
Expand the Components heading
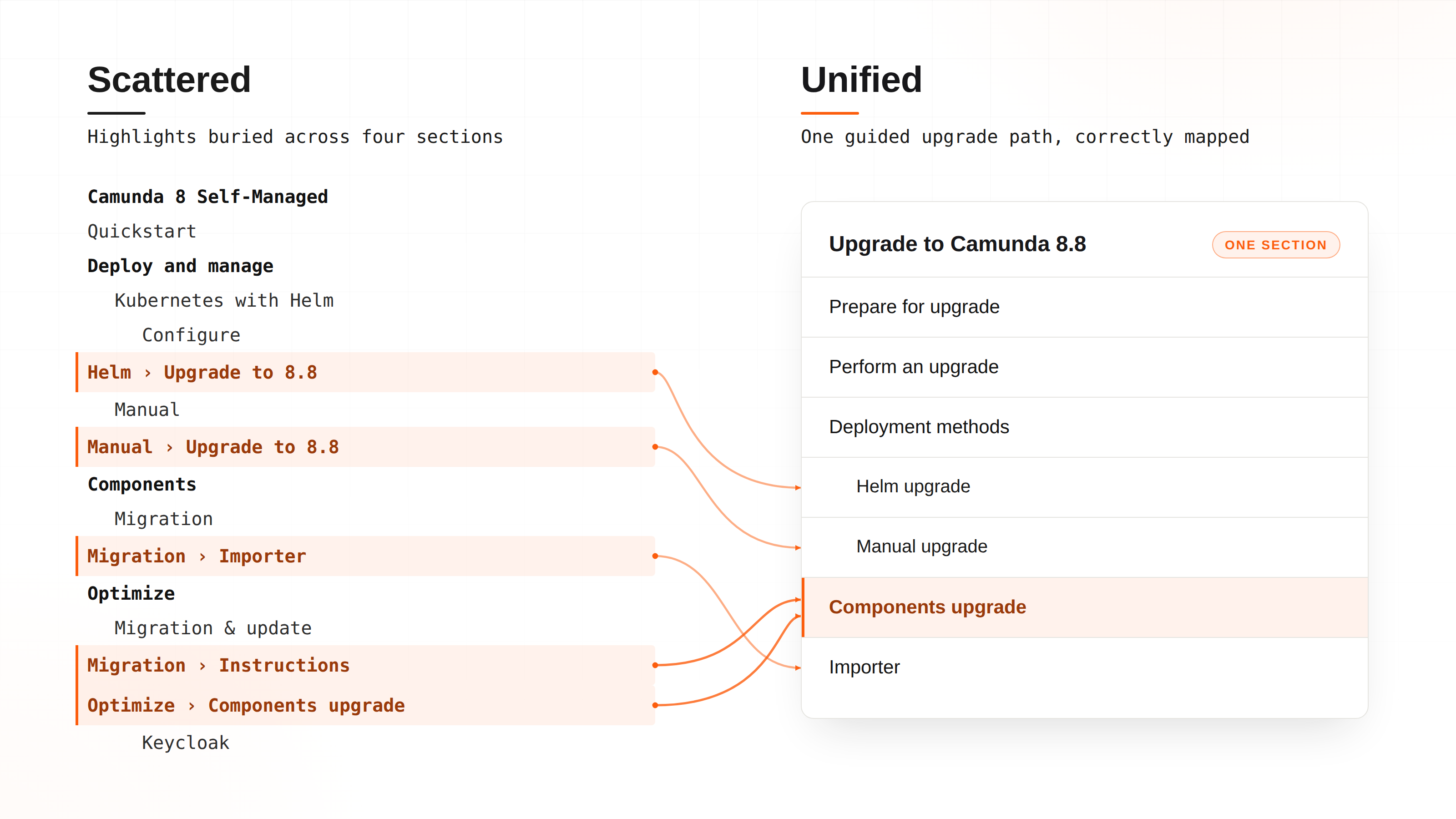pyautogui.click(x=142, y=484)
